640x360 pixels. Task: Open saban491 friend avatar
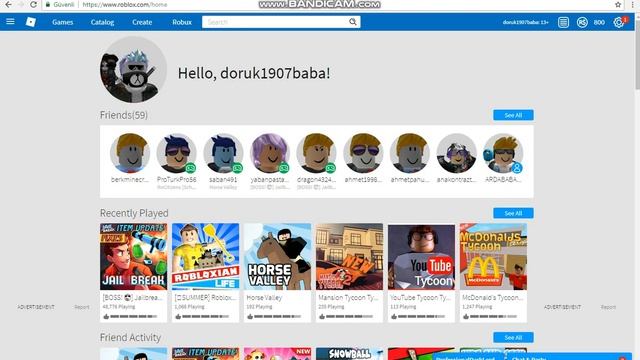[223, 153]
